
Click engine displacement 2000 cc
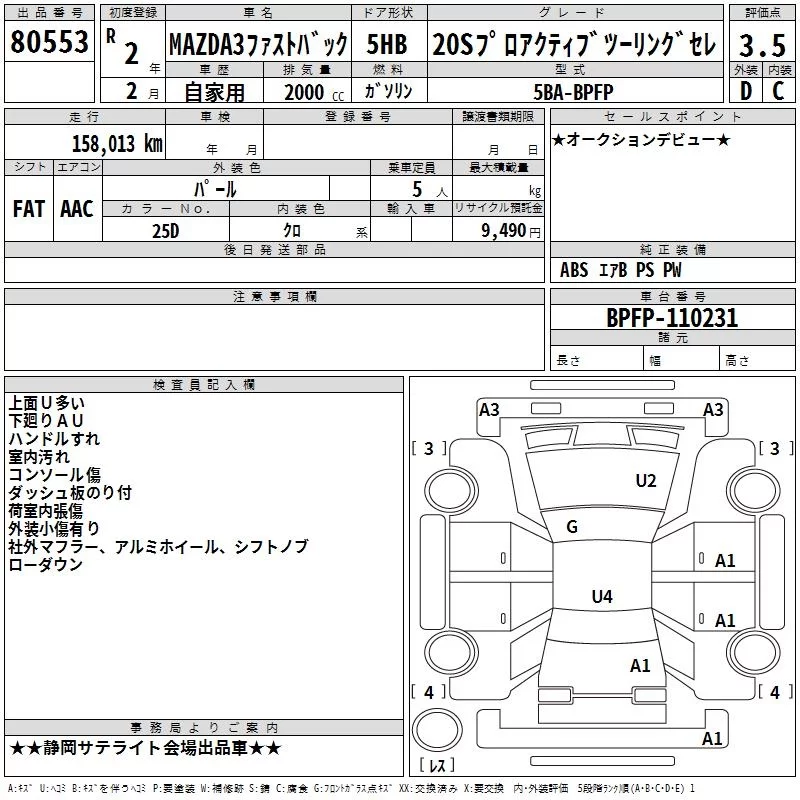click(314, 92)
